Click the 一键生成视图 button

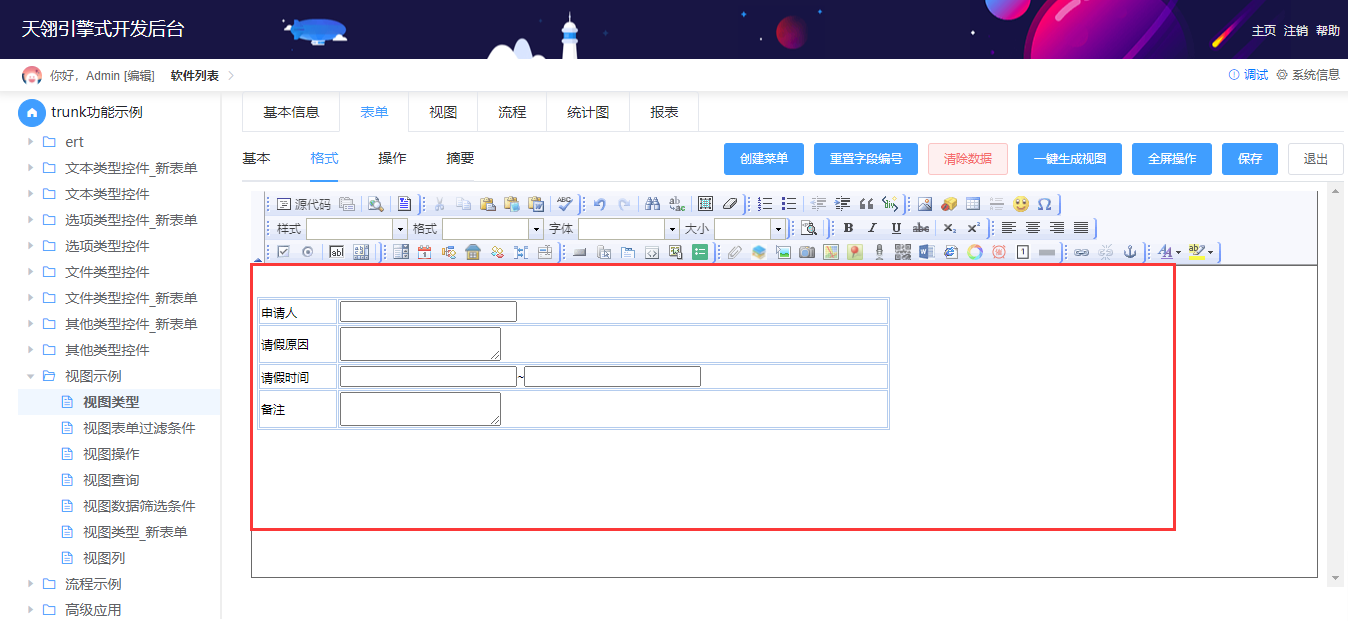coord(1070,159)
